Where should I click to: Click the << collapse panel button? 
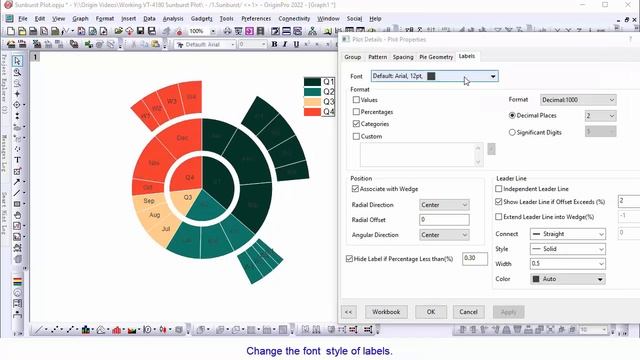348,312
